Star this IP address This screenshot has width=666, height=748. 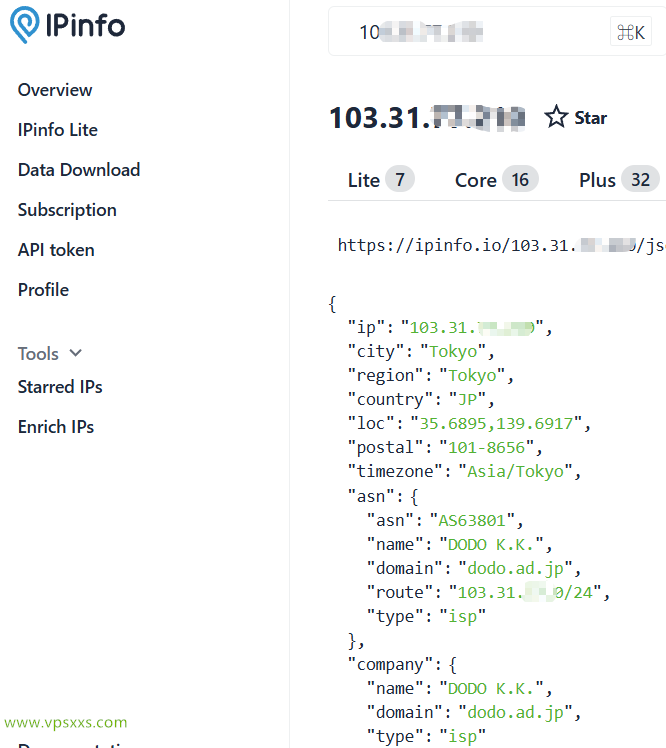(x=576, y=117)
